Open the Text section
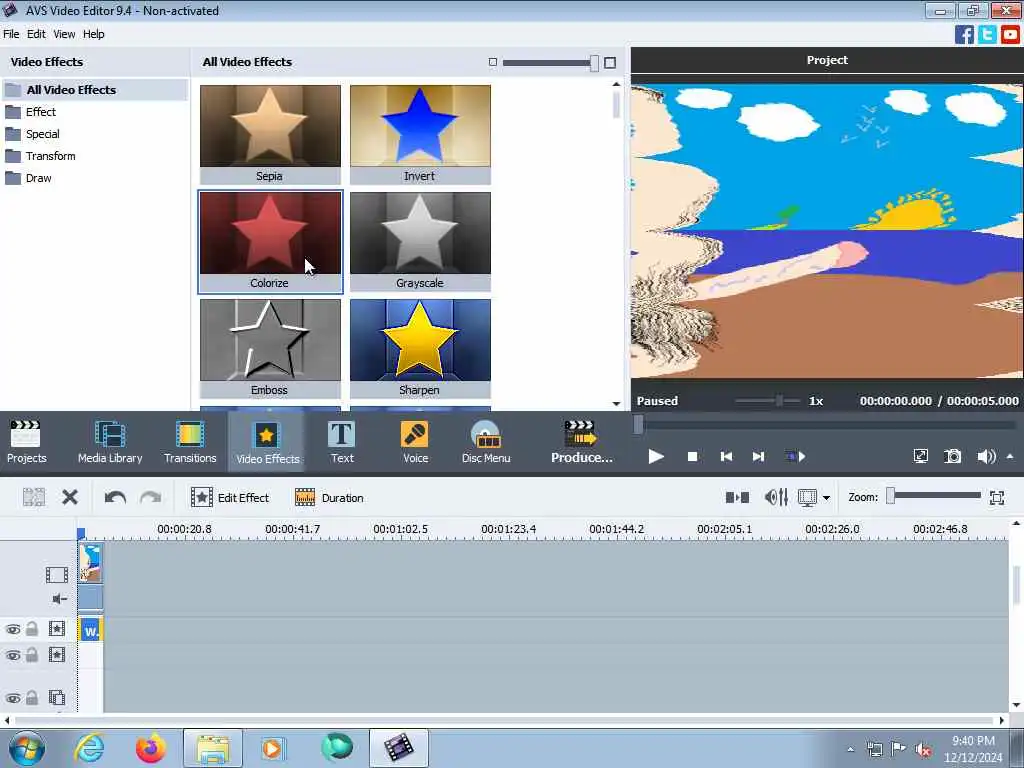 [x=342, y=442]
